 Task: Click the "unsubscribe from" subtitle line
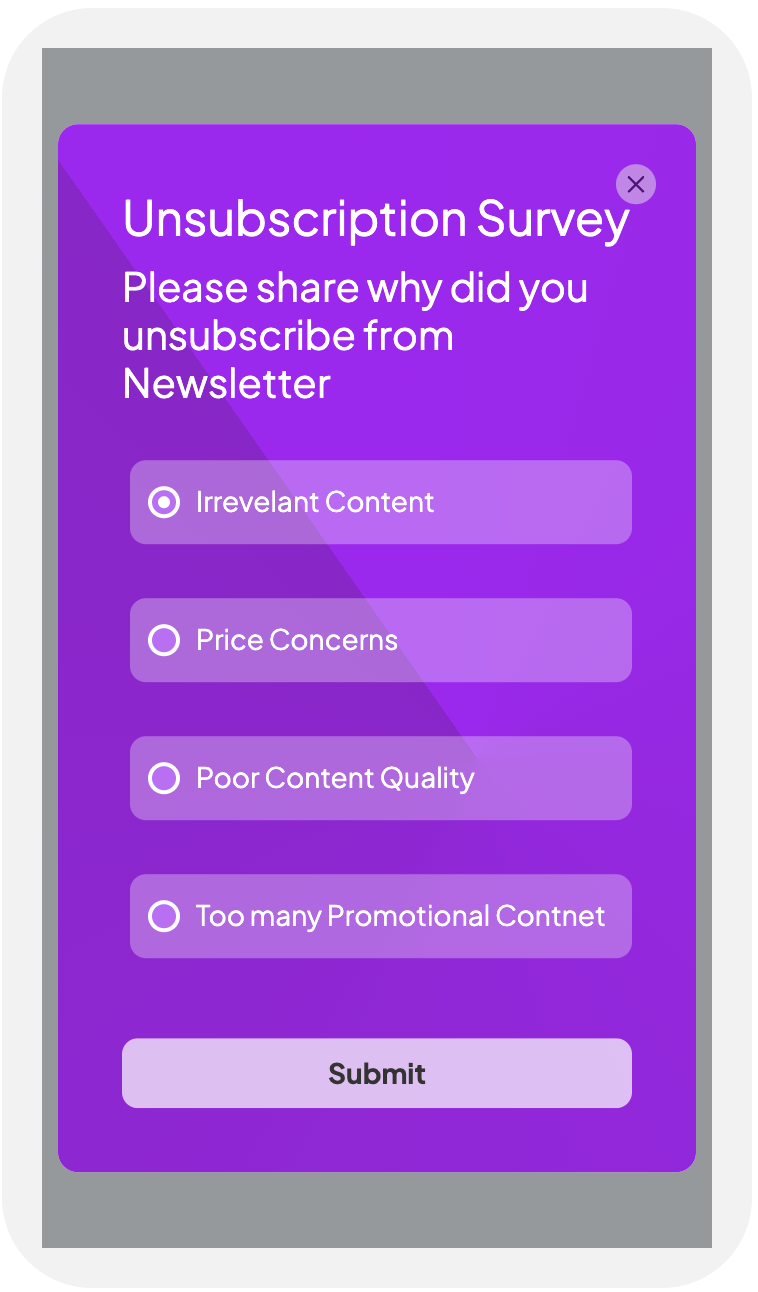click(288, 336)
